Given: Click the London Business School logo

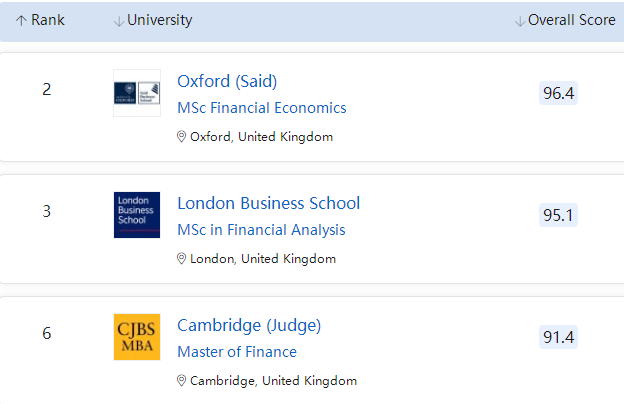Looking at the screenshot, I should (137, 215).
